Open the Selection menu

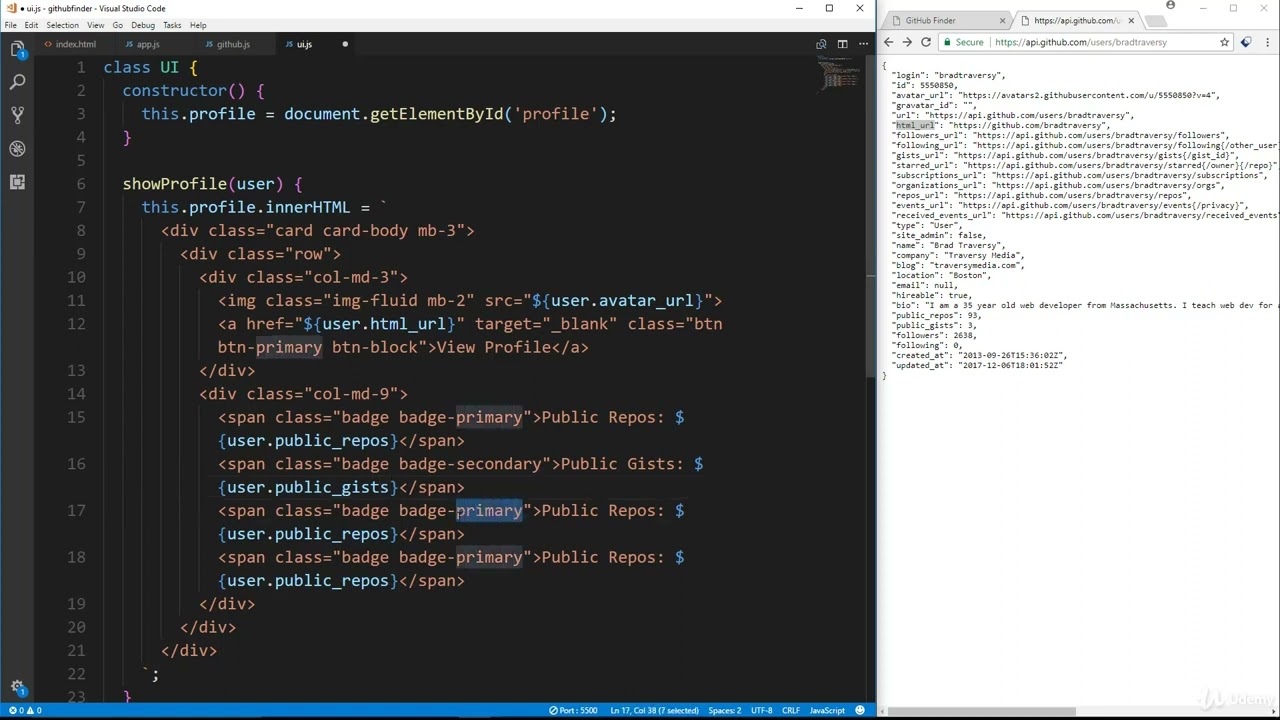[62, 25]
